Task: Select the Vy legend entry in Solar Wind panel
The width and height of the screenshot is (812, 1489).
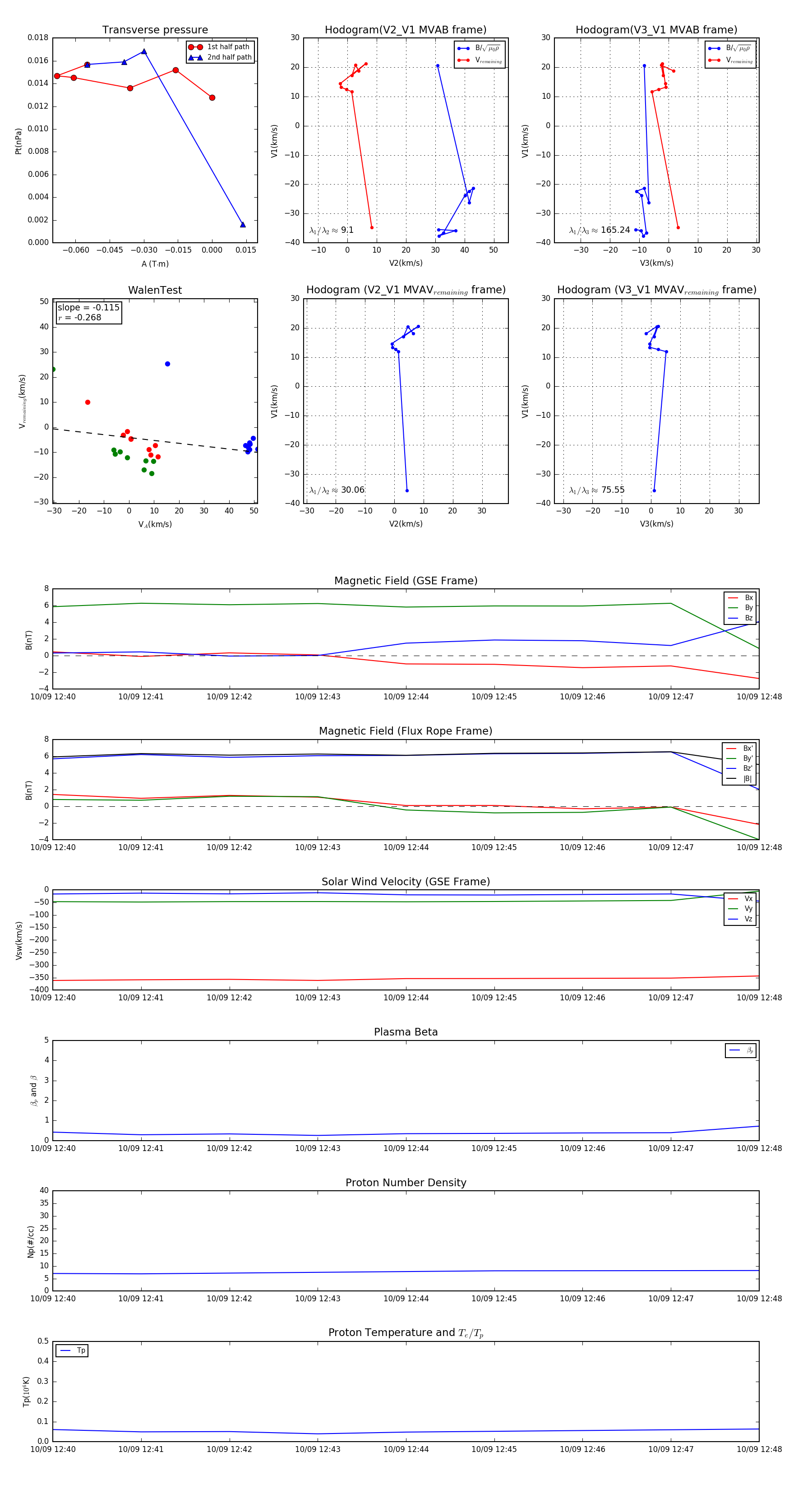Action: tap(740, 909)
